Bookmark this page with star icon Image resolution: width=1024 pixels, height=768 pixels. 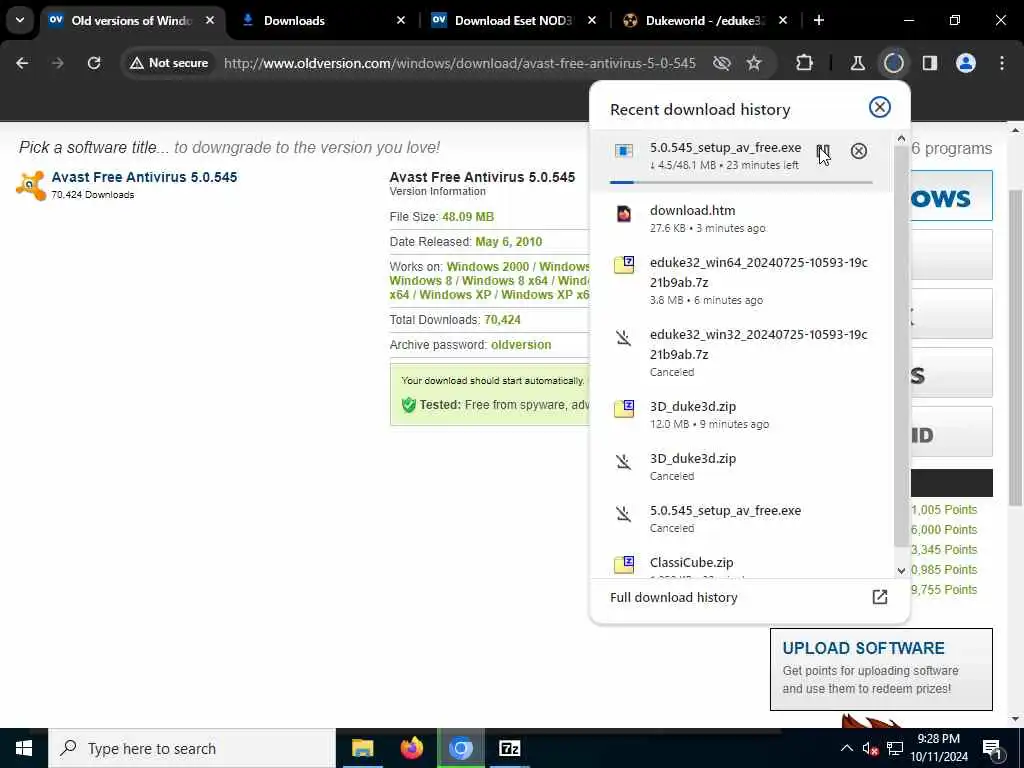(x=754, y=63)
